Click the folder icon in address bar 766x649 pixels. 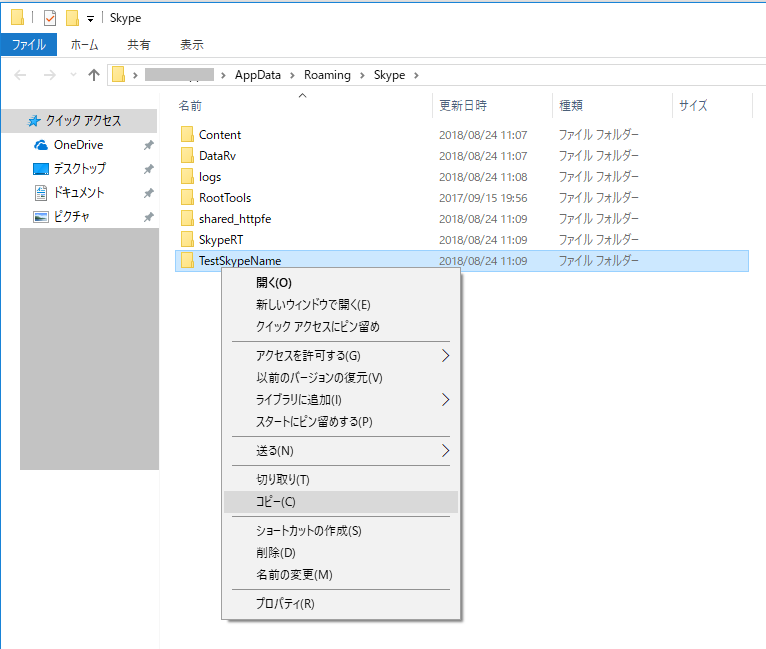coord(118,75)
